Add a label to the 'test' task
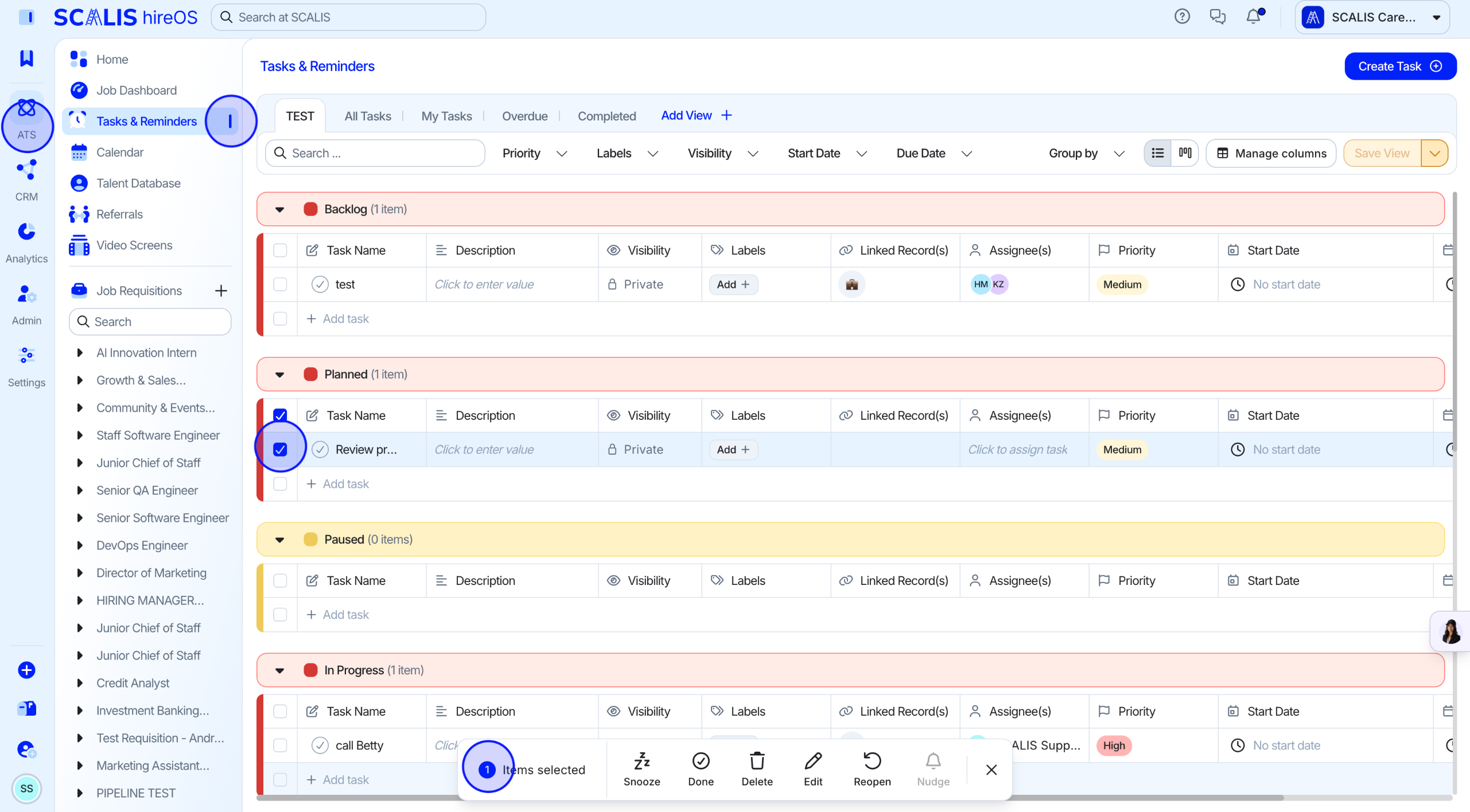Image resolution: width=1470 pixels, height=812 pixels. (x=733, y=284)
